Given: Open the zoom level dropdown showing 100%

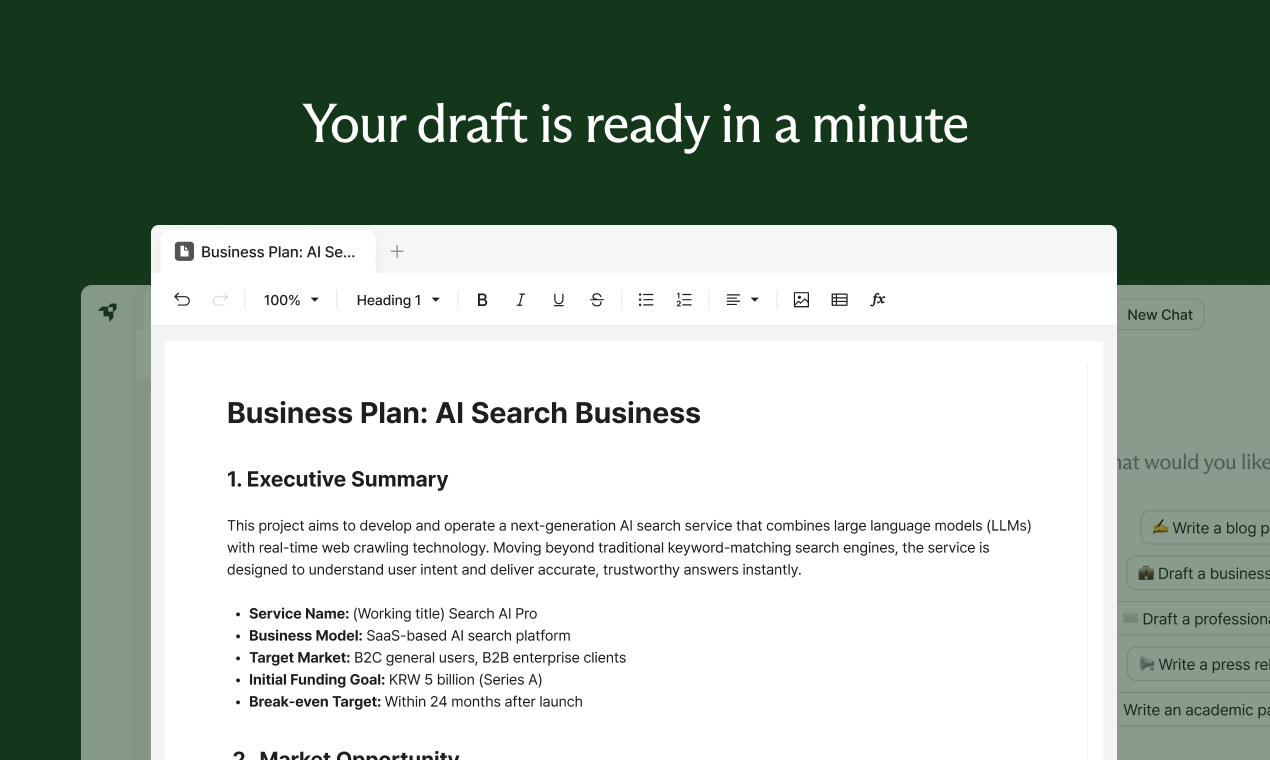Looking at the screenshot, I should (289, 299).
